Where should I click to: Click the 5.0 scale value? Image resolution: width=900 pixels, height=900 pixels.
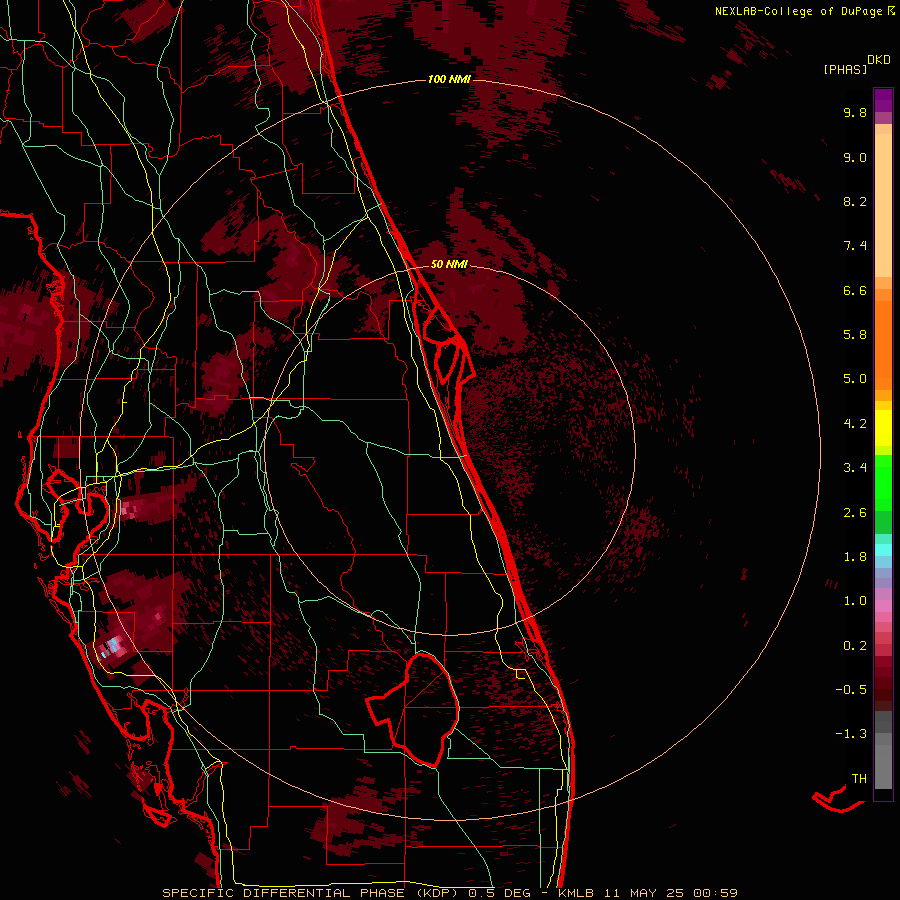click(x=855, y=379)
